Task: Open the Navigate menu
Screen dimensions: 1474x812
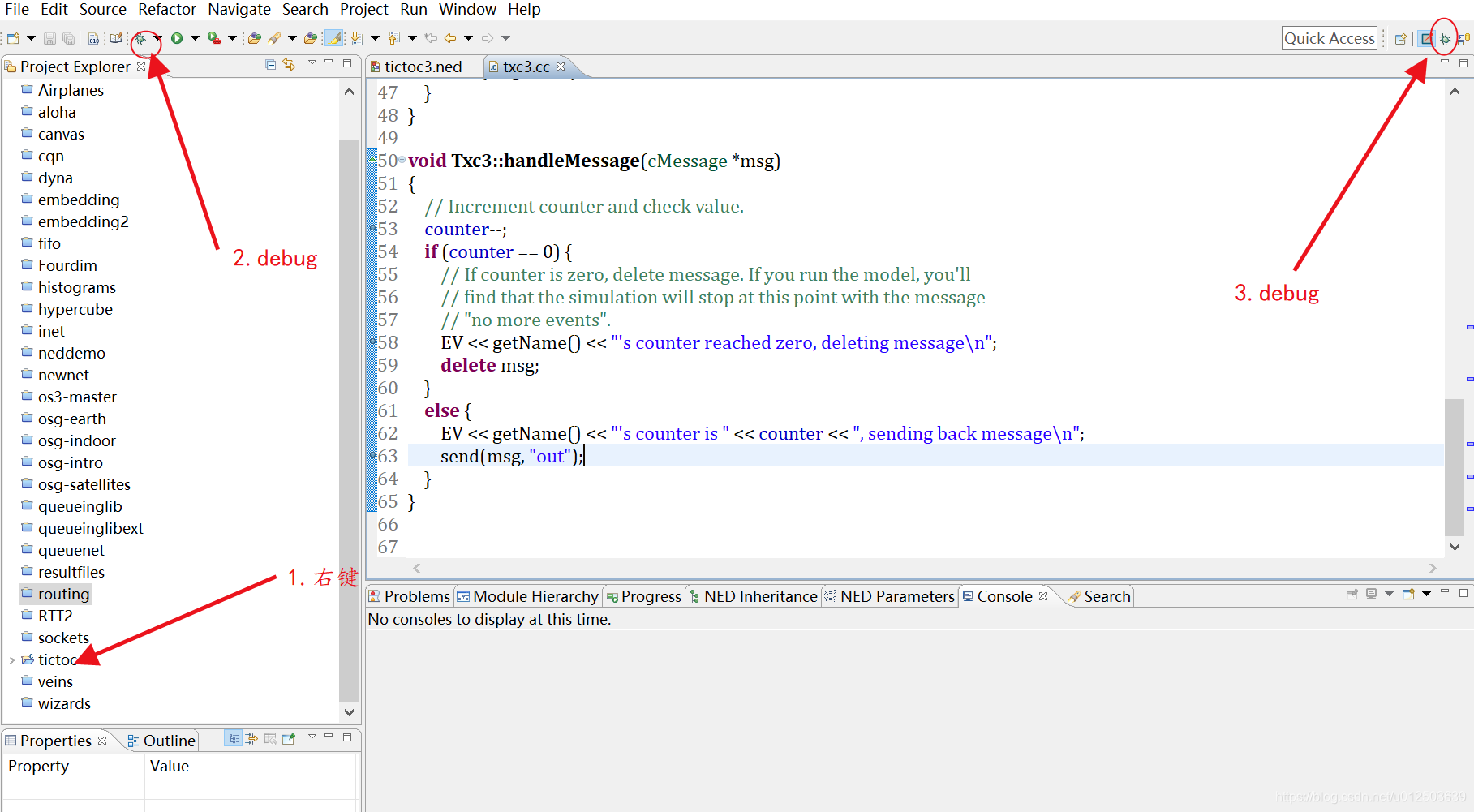Action: [x=239, y=10]
